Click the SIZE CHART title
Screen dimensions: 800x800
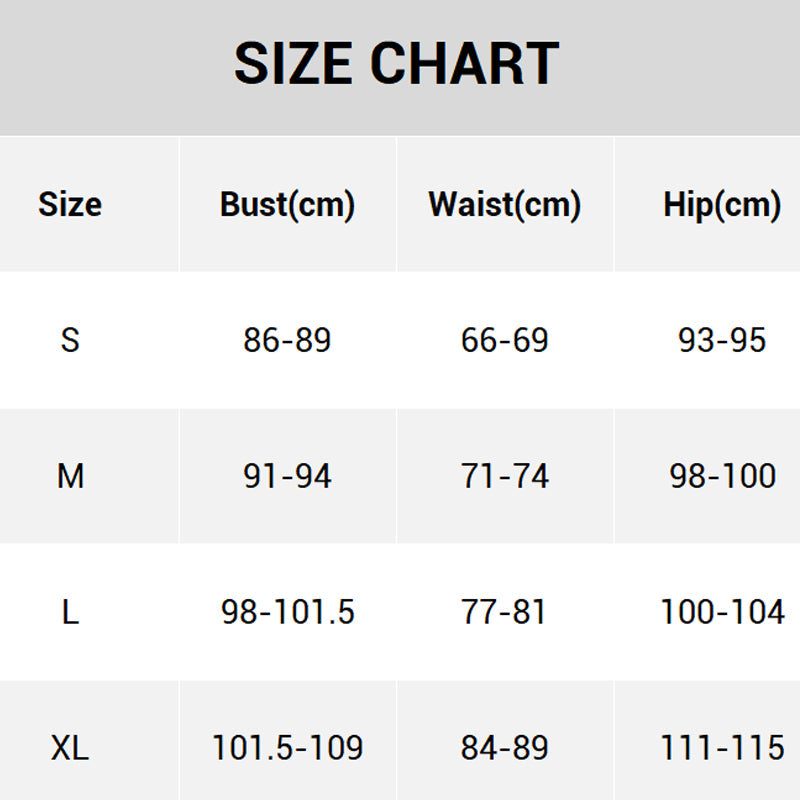click(x=396, y=64)
